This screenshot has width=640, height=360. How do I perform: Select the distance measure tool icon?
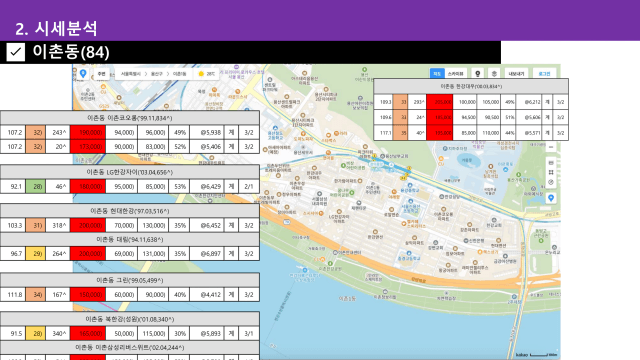(x=551, y=163)
